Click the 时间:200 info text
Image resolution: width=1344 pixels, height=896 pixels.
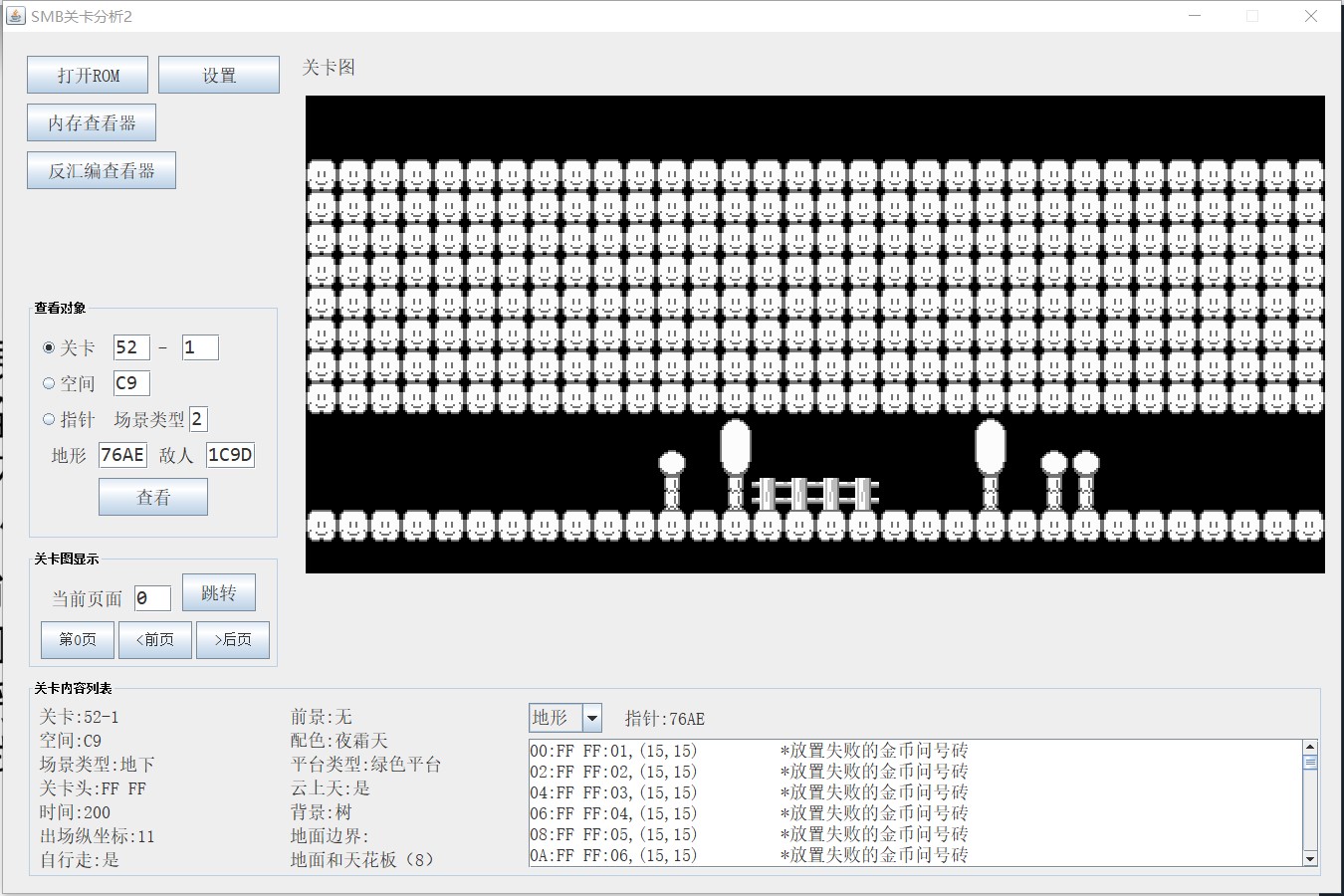pos(76,812)
